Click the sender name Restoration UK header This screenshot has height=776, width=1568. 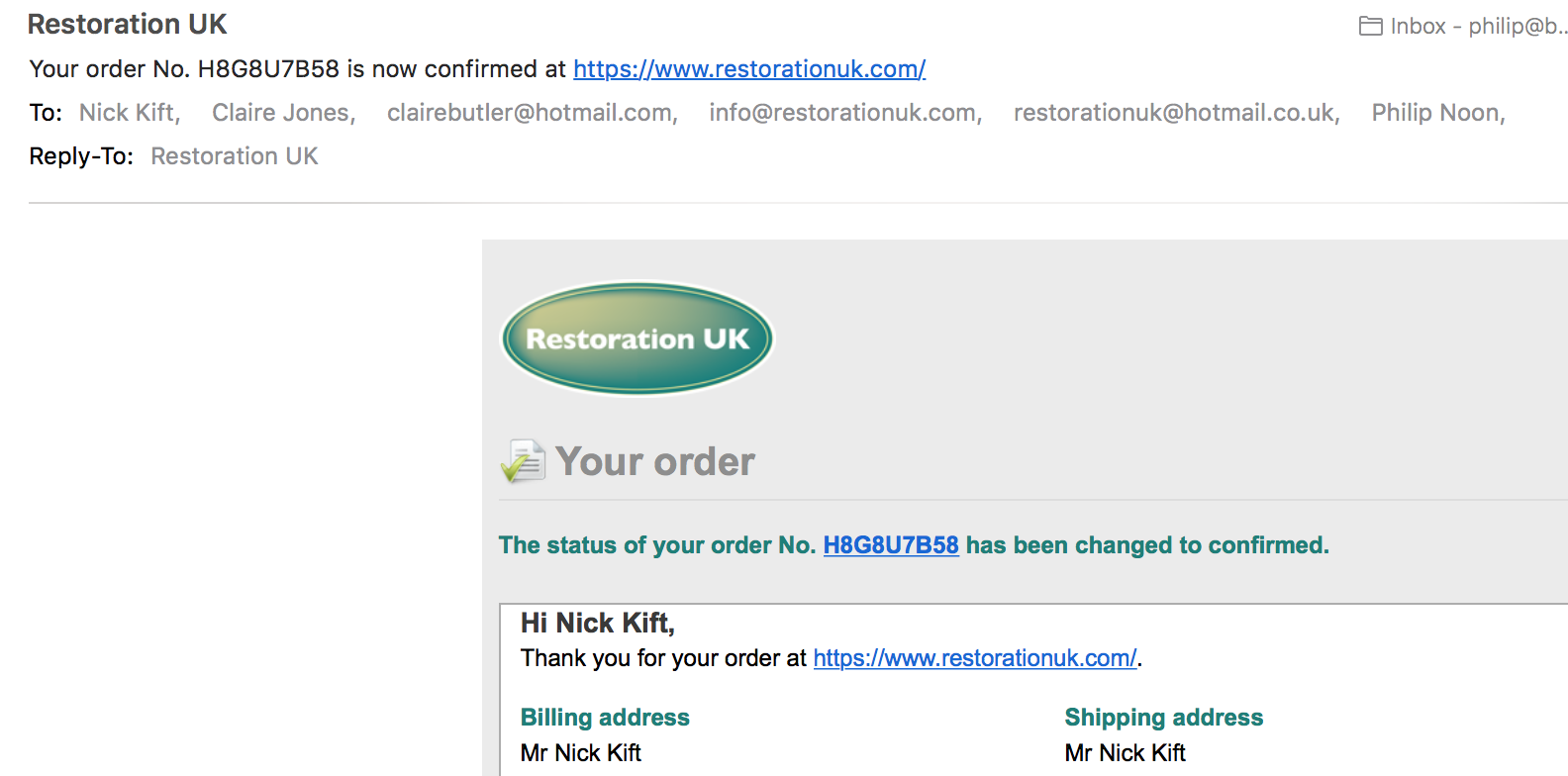tap(128, 24)
